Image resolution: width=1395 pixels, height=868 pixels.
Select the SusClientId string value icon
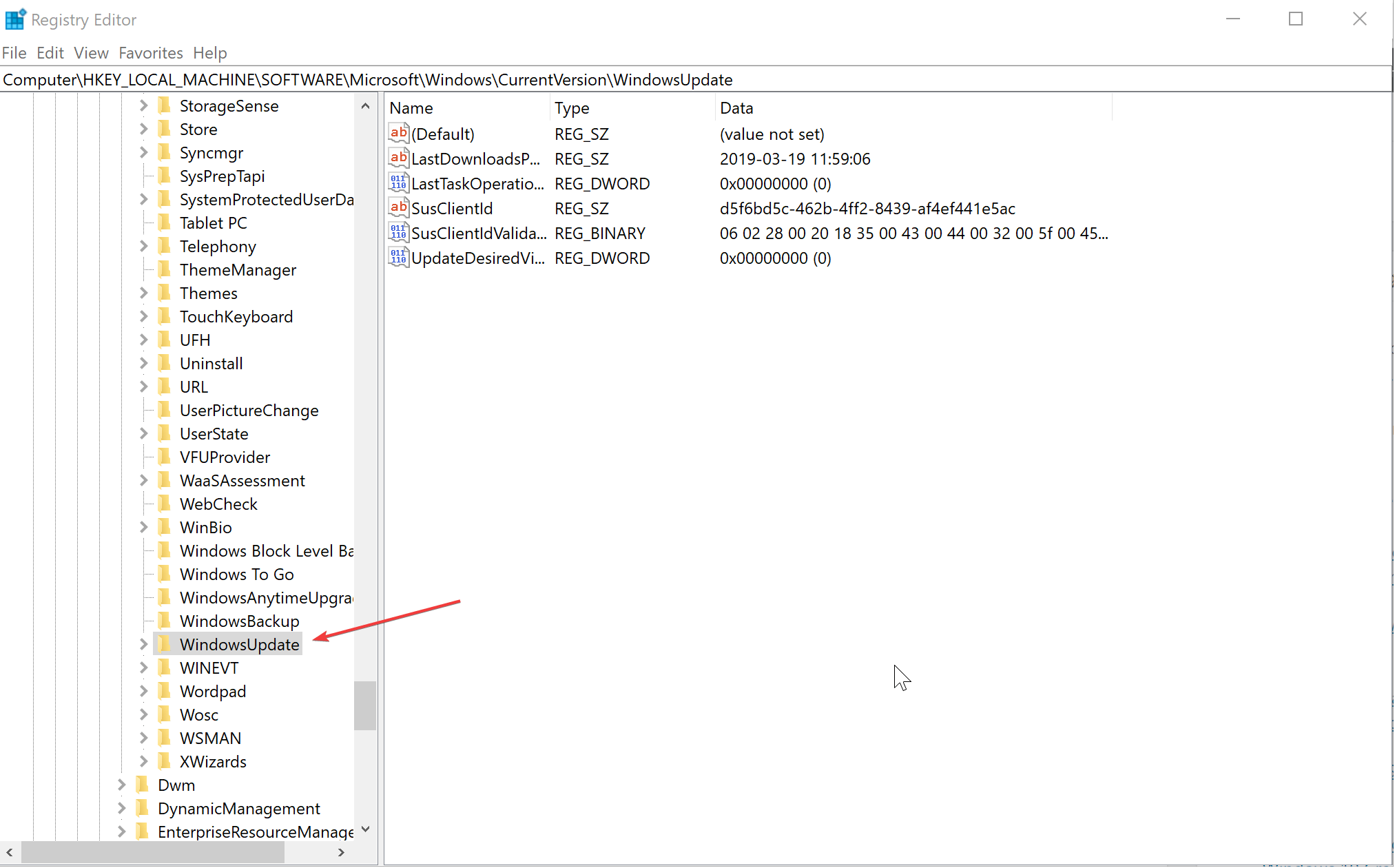[x=399, y=208]
